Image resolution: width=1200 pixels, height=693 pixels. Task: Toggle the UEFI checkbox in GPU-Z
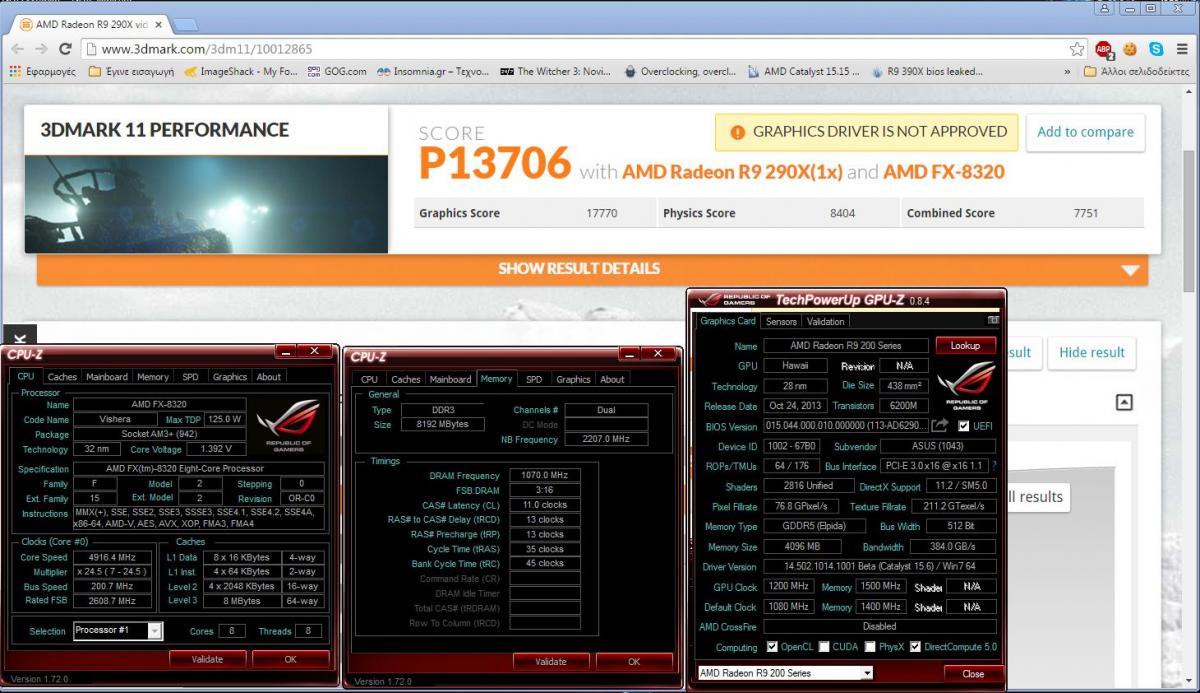point(964,426)
